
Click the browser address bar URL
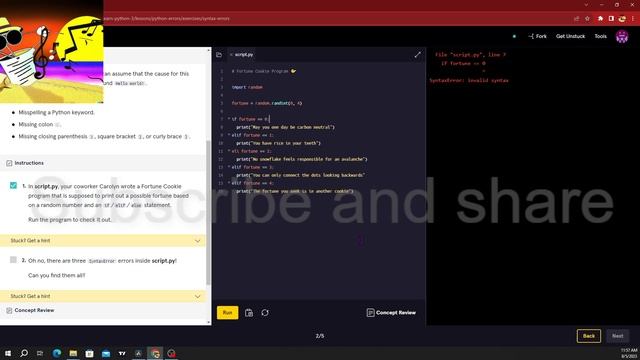pyautogui.click(x=167, y=18)
